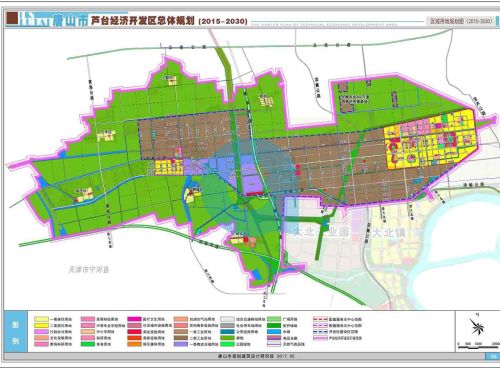Pick the brown first-class industrial land swatch
Screen dimensions: 500x375
[x=180, y=332]
